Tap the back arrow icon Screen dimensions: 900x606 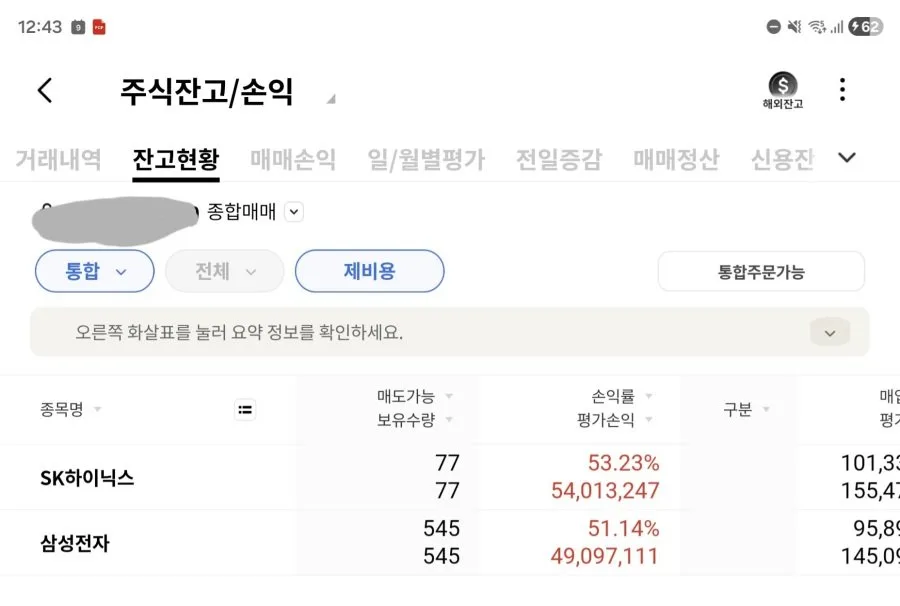point(45,90)
